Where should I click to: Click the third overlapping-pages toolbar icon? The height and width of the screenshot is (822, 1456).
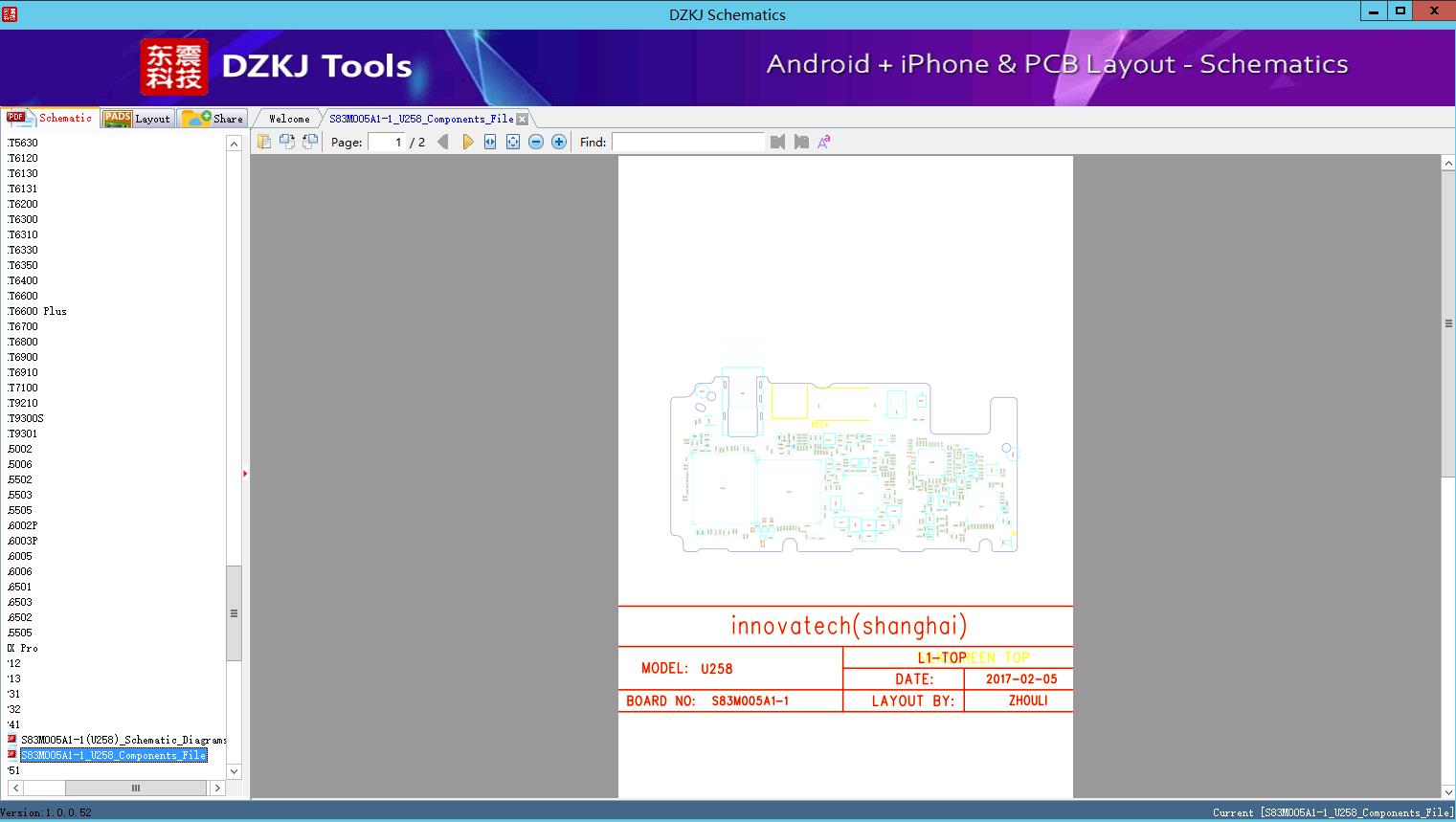click(x=310, y=142)
